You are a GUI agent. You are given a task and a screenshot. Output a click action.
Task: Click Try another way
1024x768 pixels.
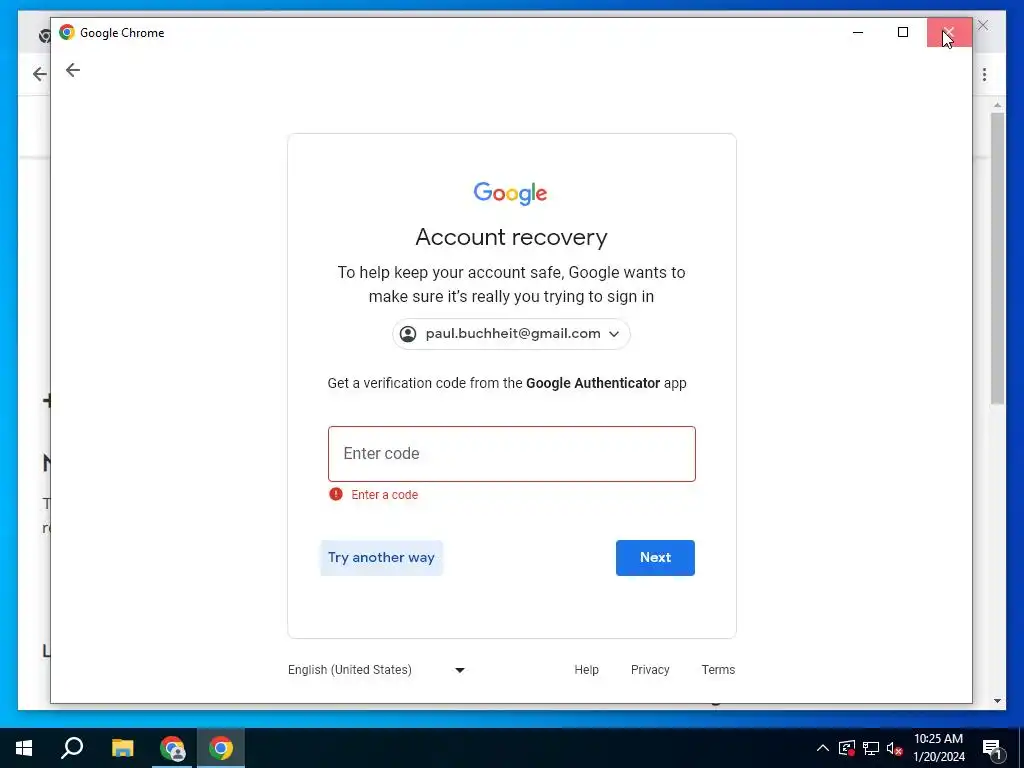[x=381, y=558]
